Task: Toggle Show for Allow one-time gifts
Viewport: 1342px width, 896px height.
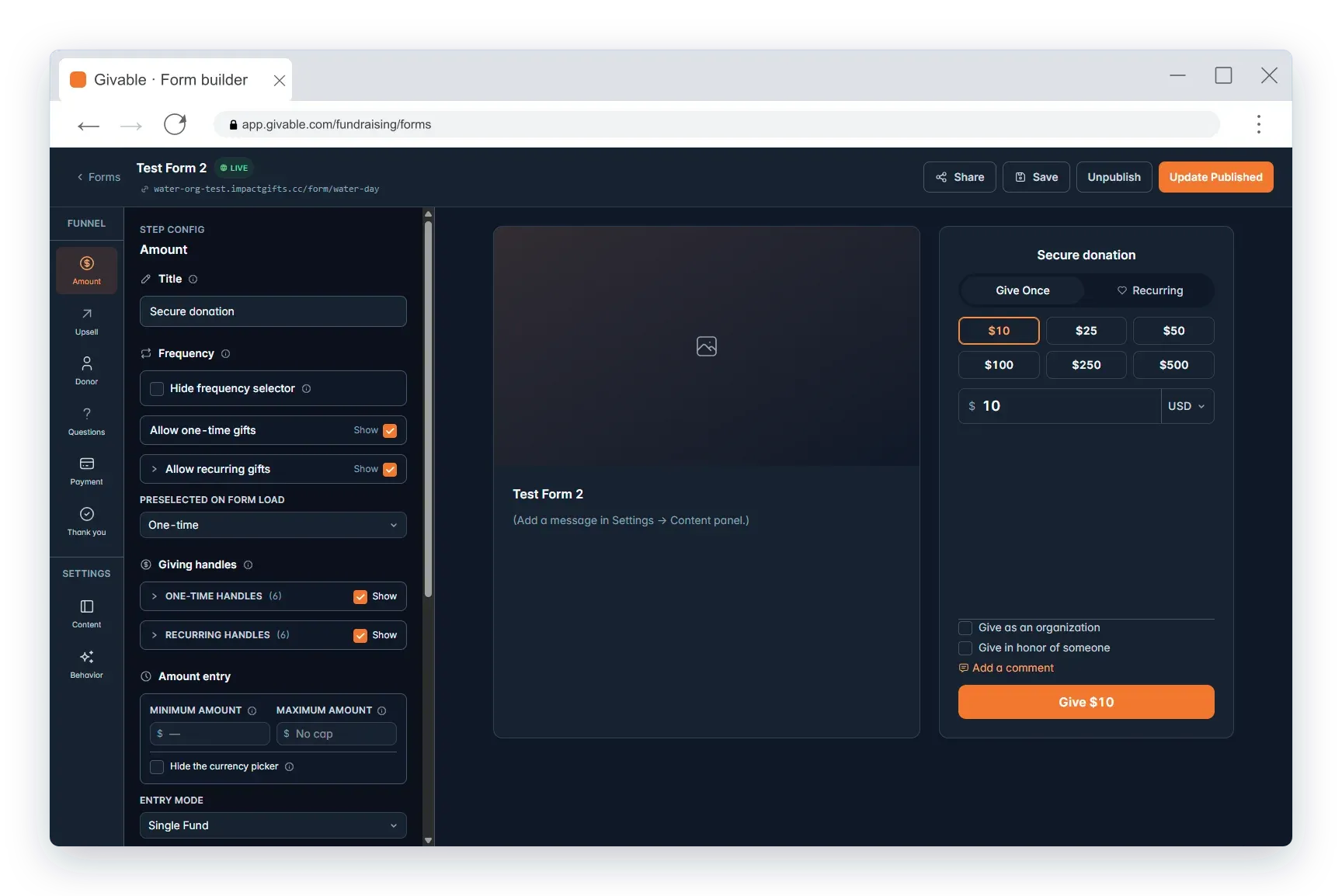Action: [390, 431]
